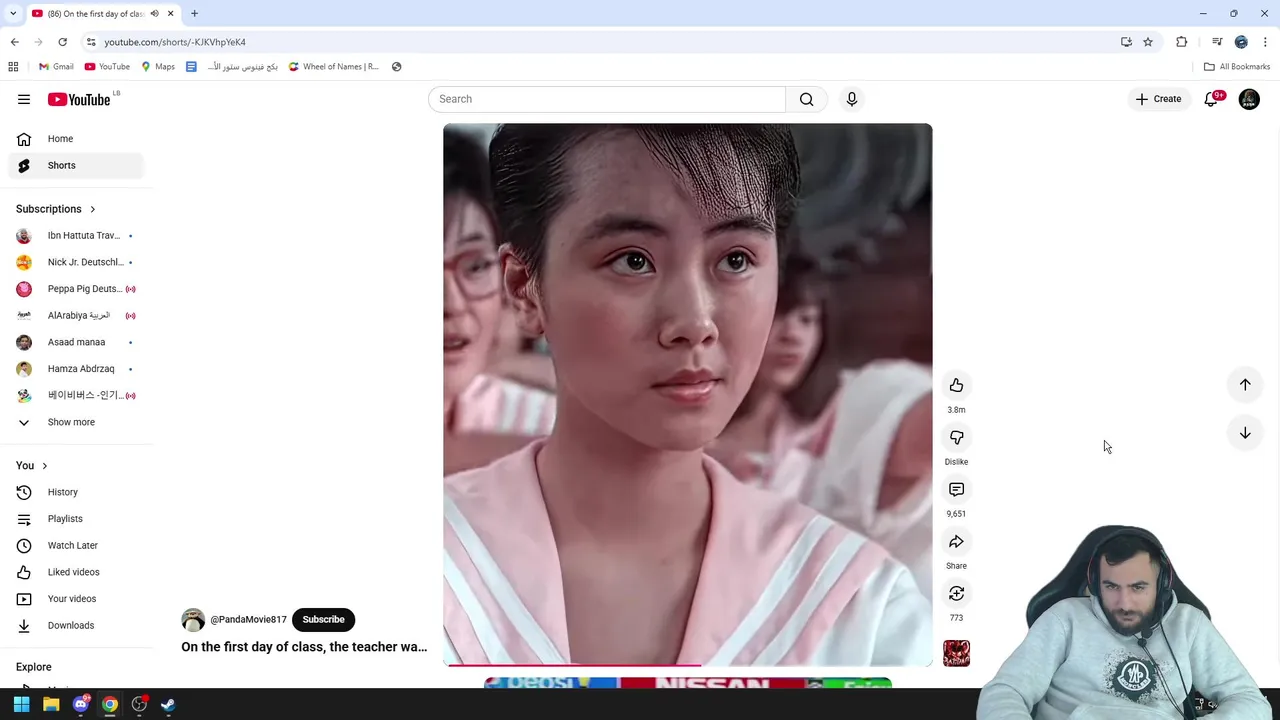
Task: Go to next Short with down arrow
Action: [x=1245, y=433]
